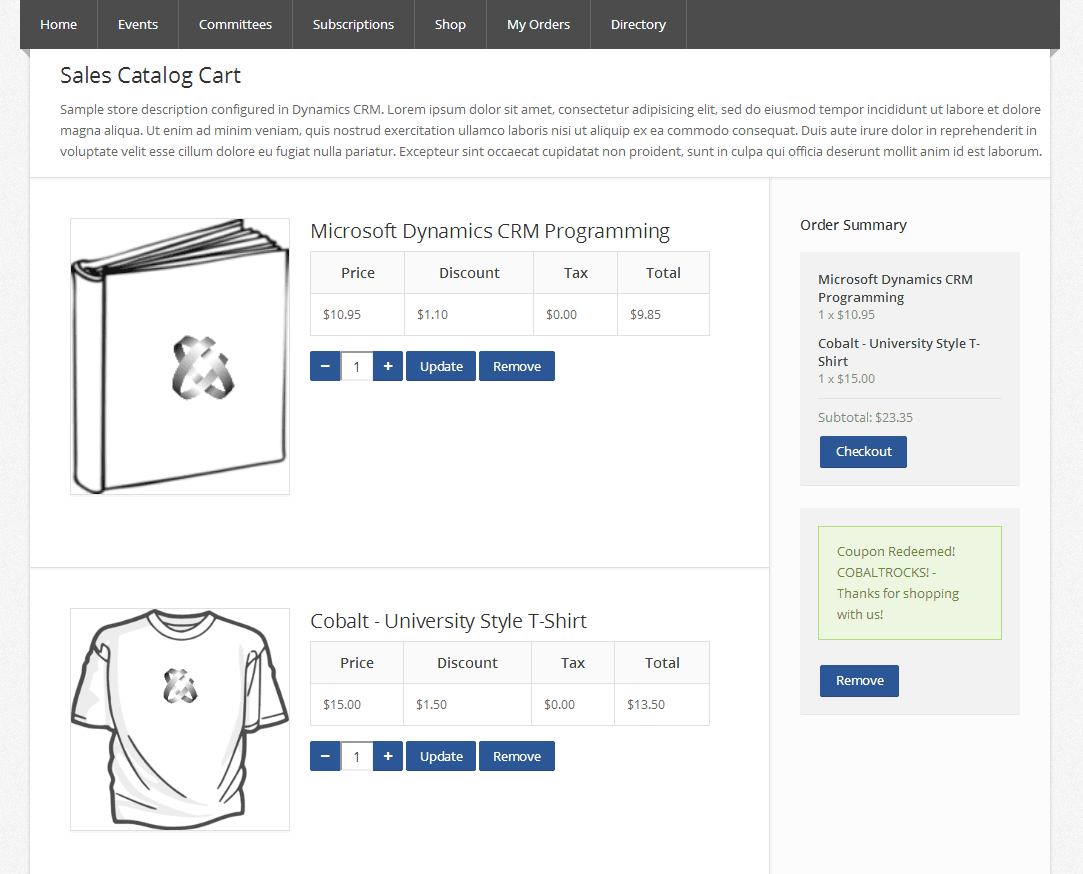The height and width of the screenshot is (874, 1083).
Task: Click the $15.00 price cell
Action: point(356,704)
